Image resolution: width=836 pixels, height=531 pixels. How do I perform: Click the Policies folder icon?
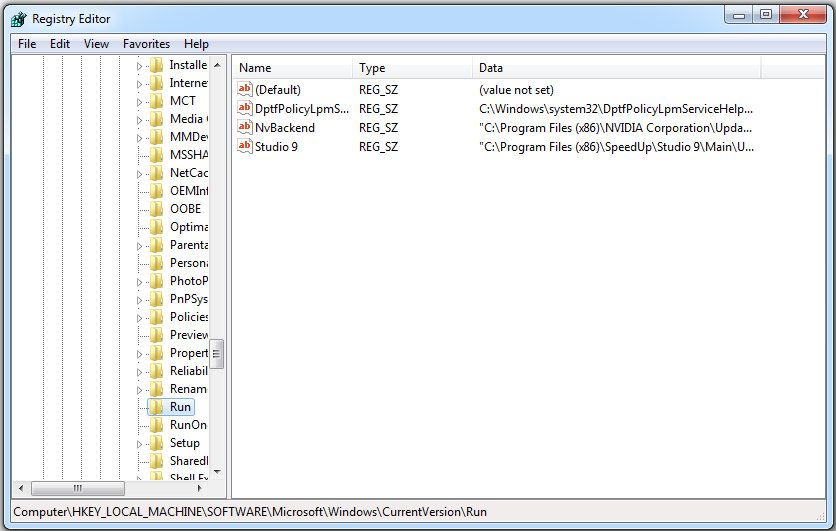(x=157, y=317)
